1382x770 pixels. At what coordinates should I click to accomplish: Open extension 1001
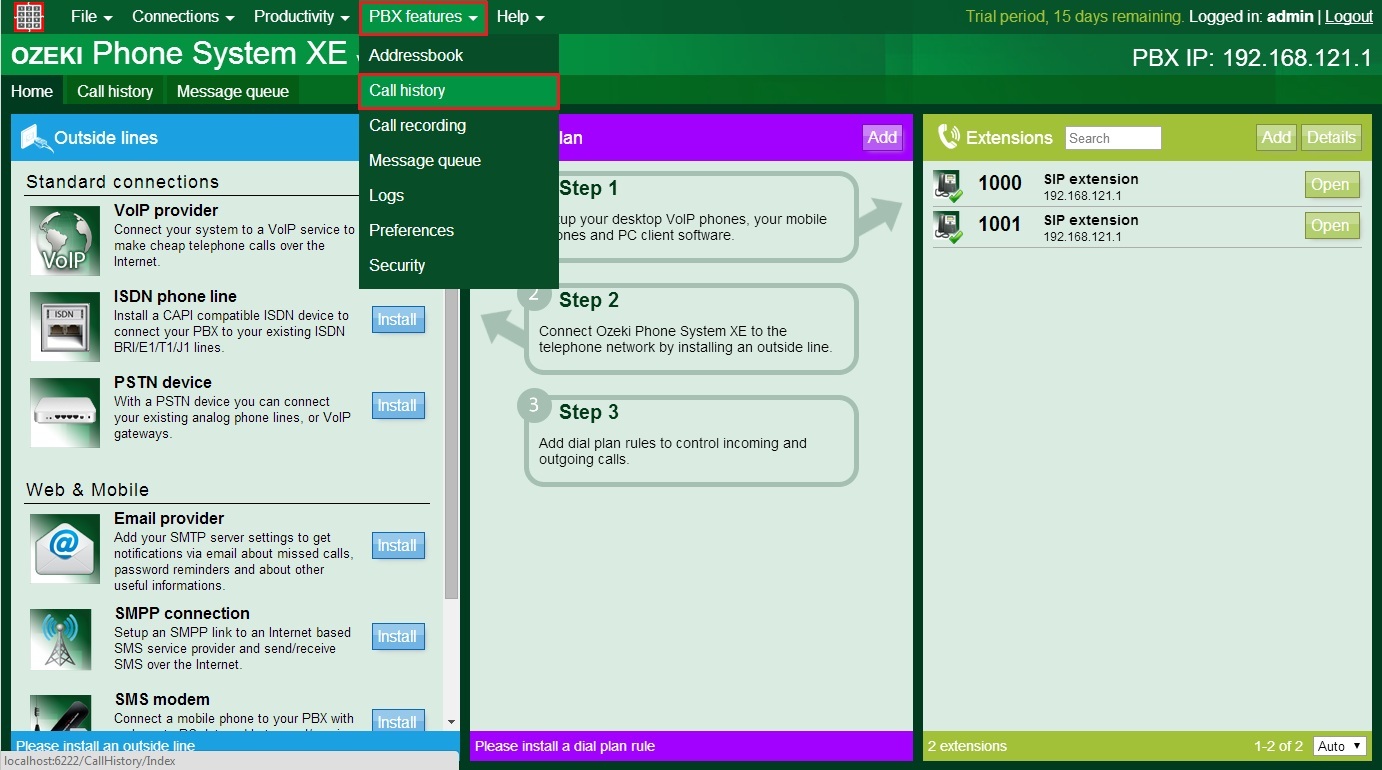1332,226
